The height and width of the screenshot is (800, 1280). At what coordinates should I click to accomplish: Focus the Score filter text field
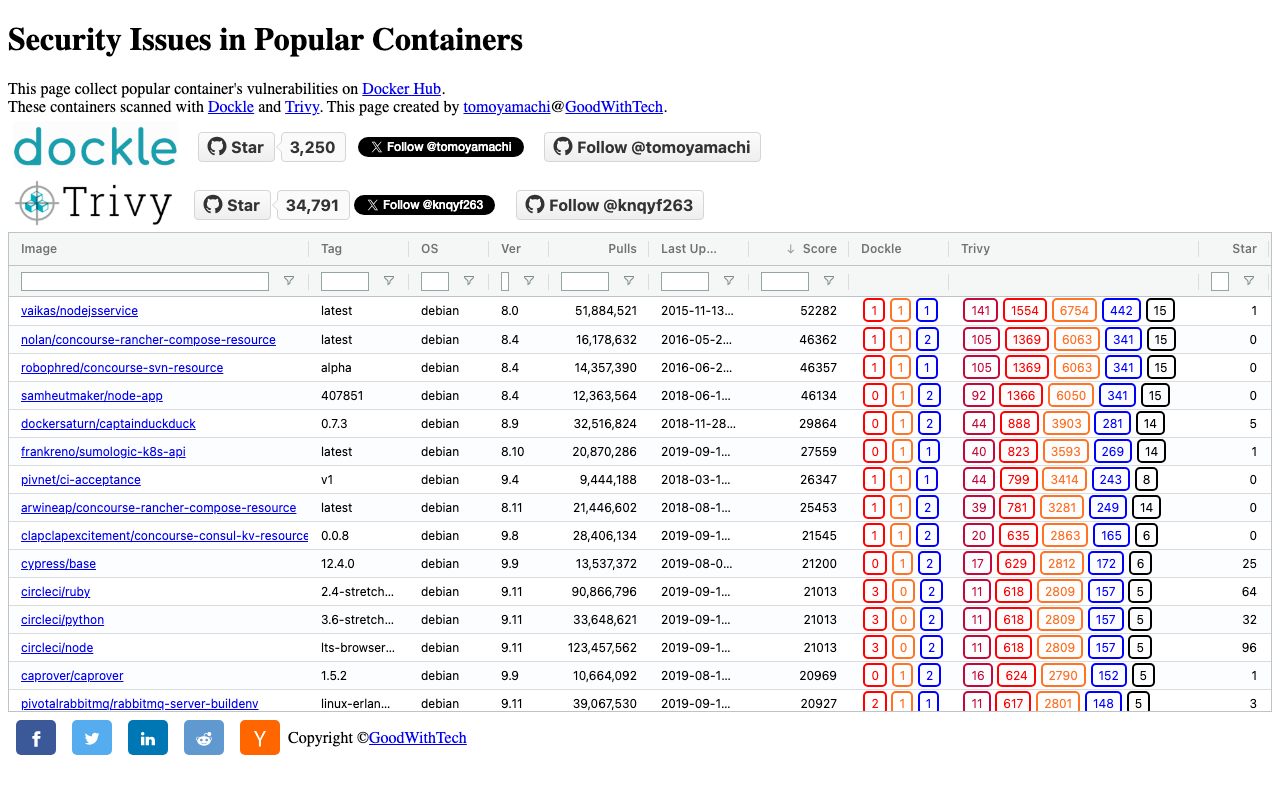click(x=785, y=281)
